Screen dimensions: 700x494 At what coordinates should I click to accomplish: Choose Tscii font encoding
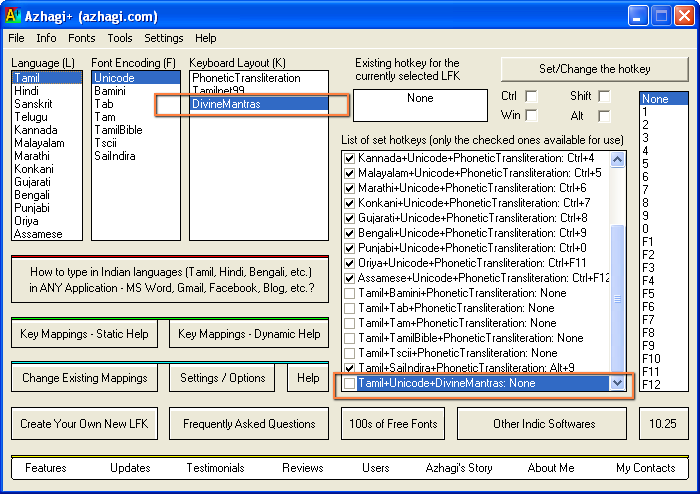[x=136, y=143]
